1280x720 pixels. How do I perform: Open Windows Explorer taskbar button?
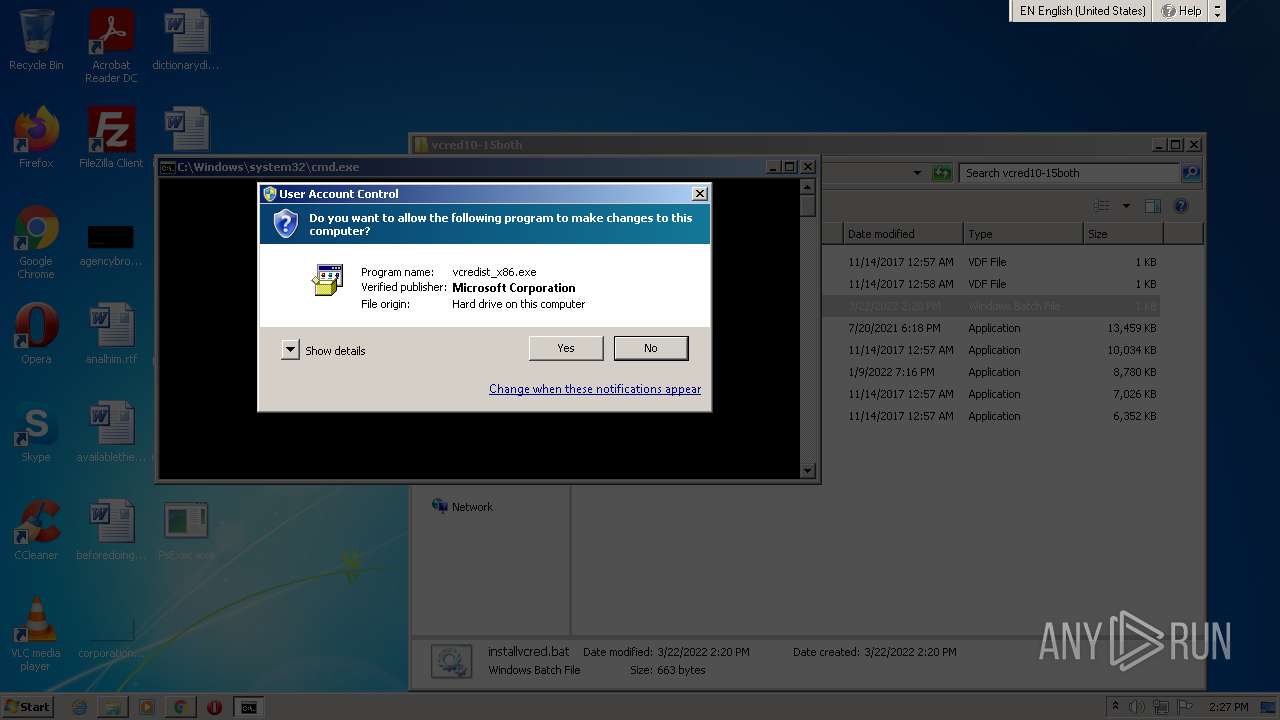pos(113,707)
